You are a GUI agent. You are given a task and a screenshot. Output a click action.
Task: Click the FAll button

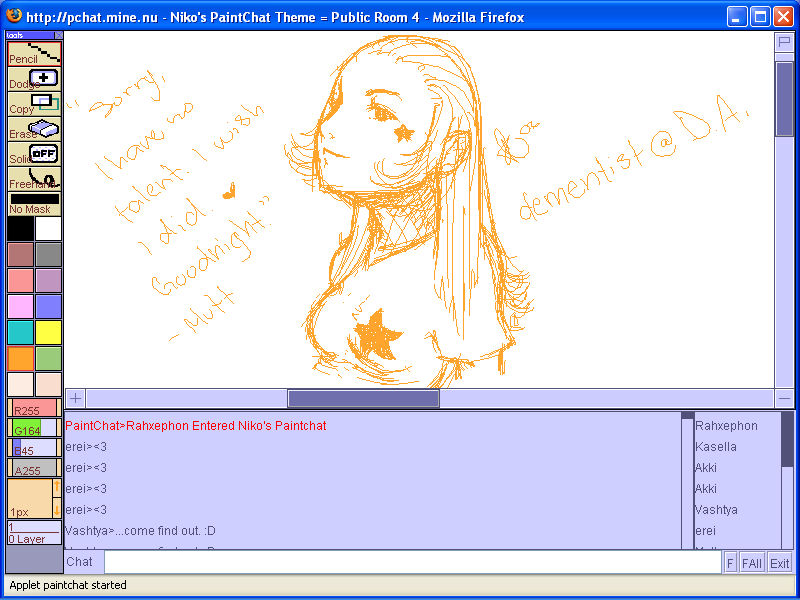tap(752, 563)
